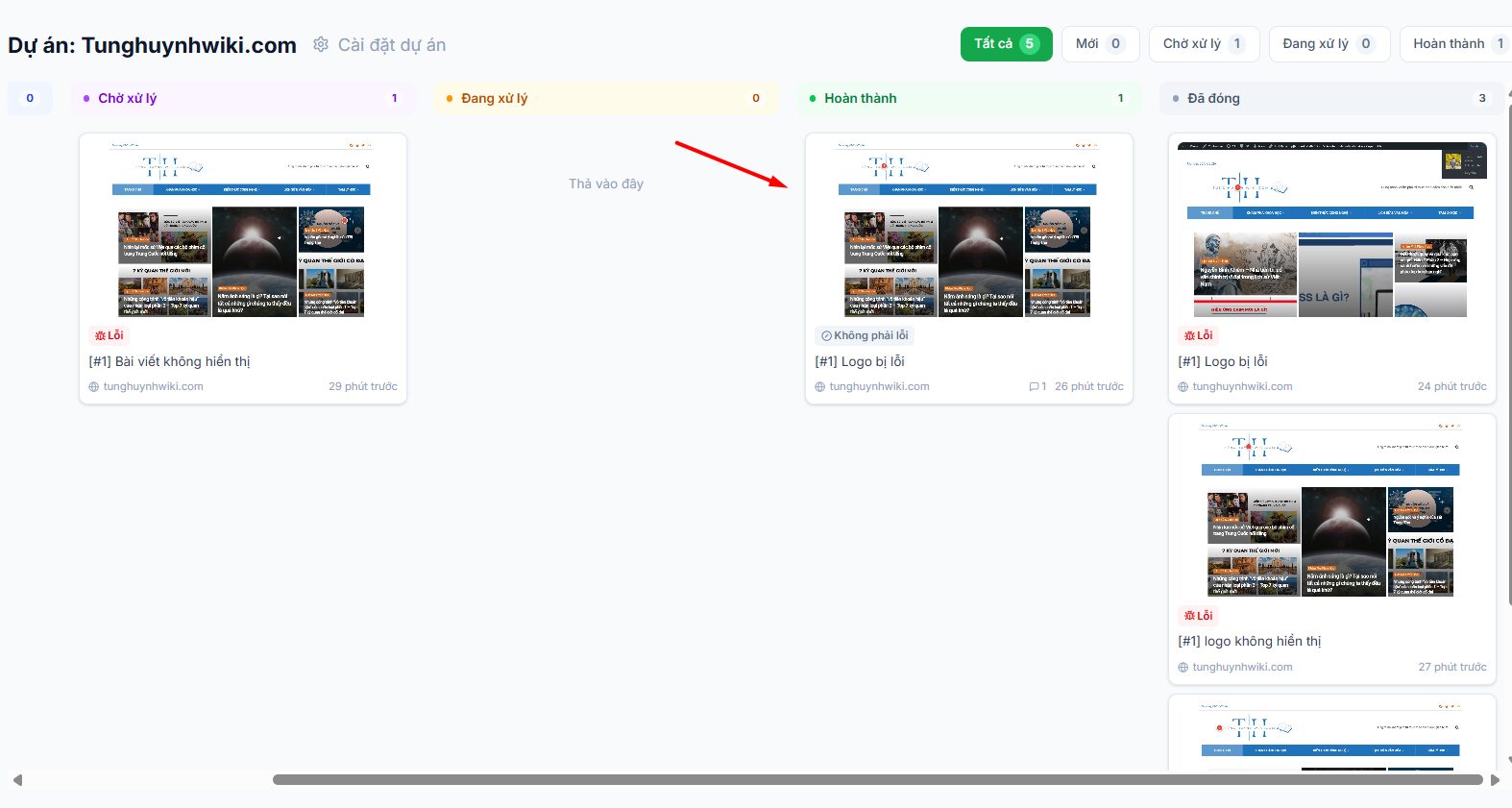
Task: Select the Chờ xử lý filter tab
Action: click(x=1204, y=44)
